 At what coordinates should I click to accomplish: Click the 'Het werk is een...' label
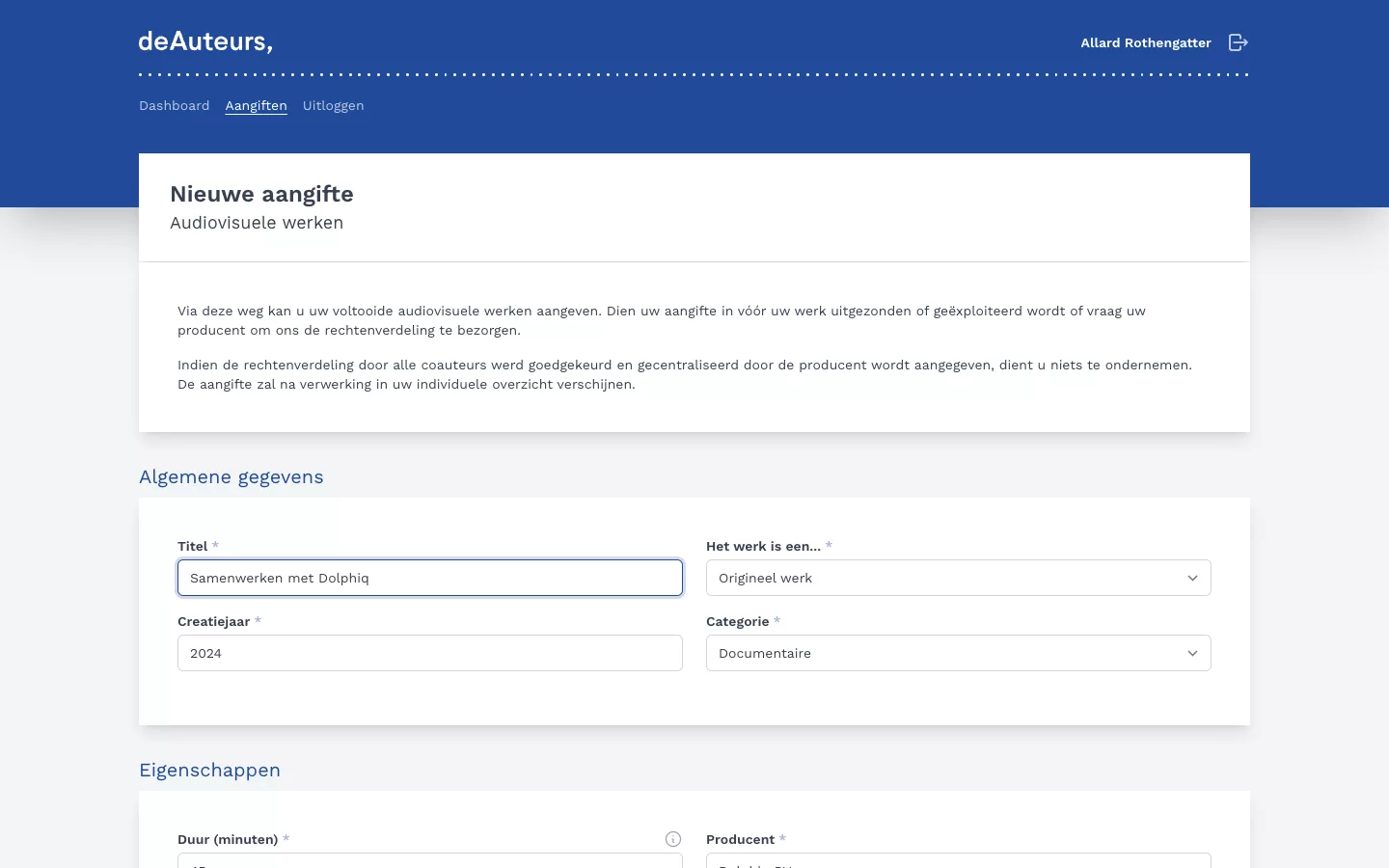[x=763, y=546]
